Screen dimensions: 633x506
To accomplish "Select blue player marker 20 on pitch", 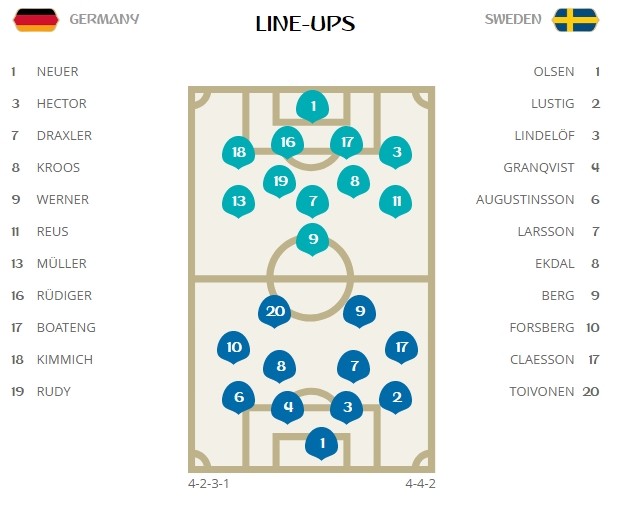I will coord(275,311).
